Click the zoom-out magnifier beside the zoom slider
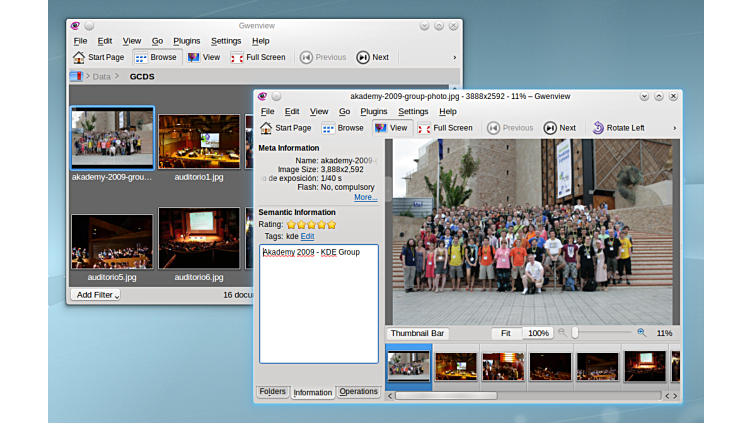Viewport: 752px width, 423px height. click(x=562, y=332)
